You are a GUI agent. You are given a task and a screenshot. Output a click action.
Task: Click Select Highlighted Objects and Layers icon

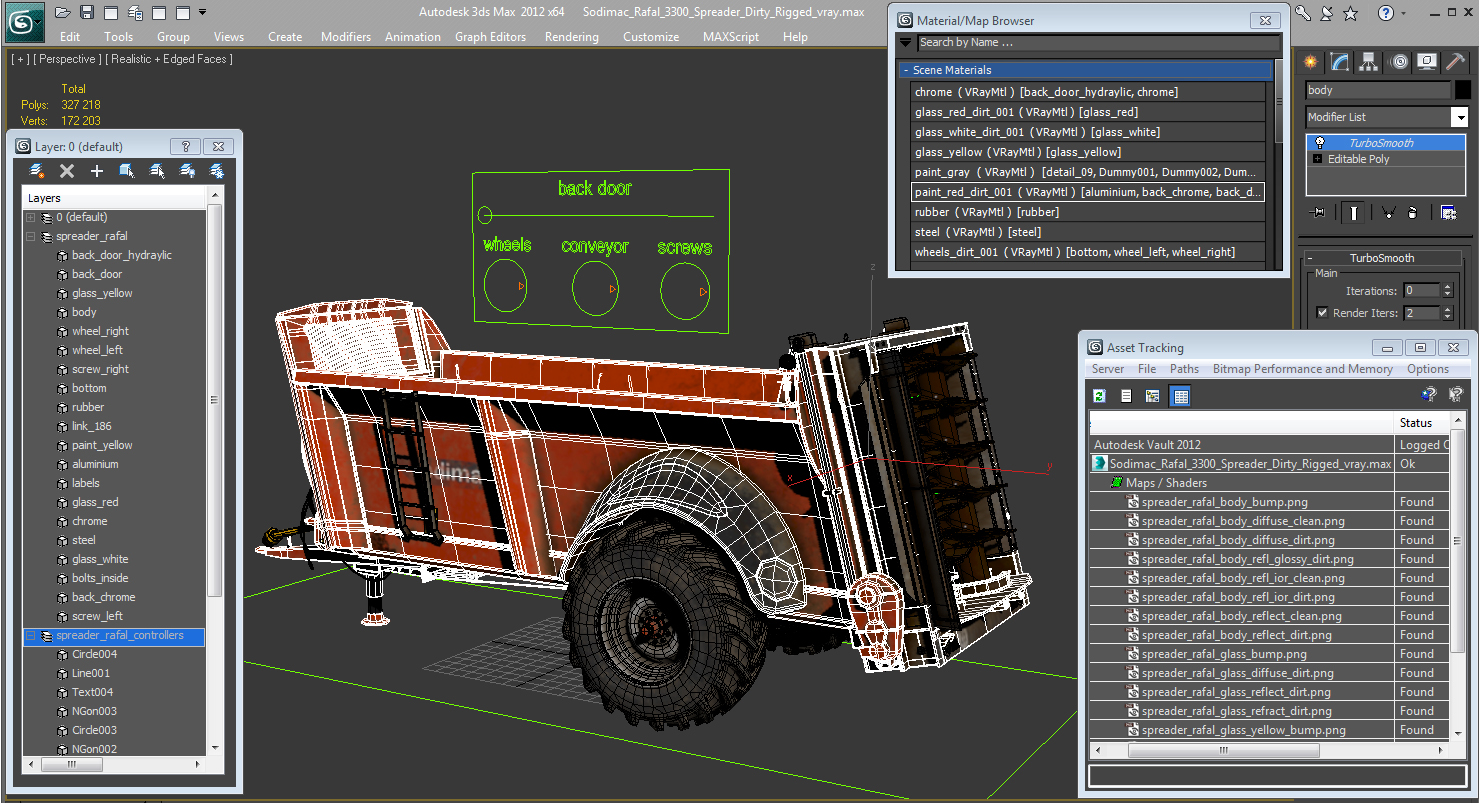coord(127,171)
